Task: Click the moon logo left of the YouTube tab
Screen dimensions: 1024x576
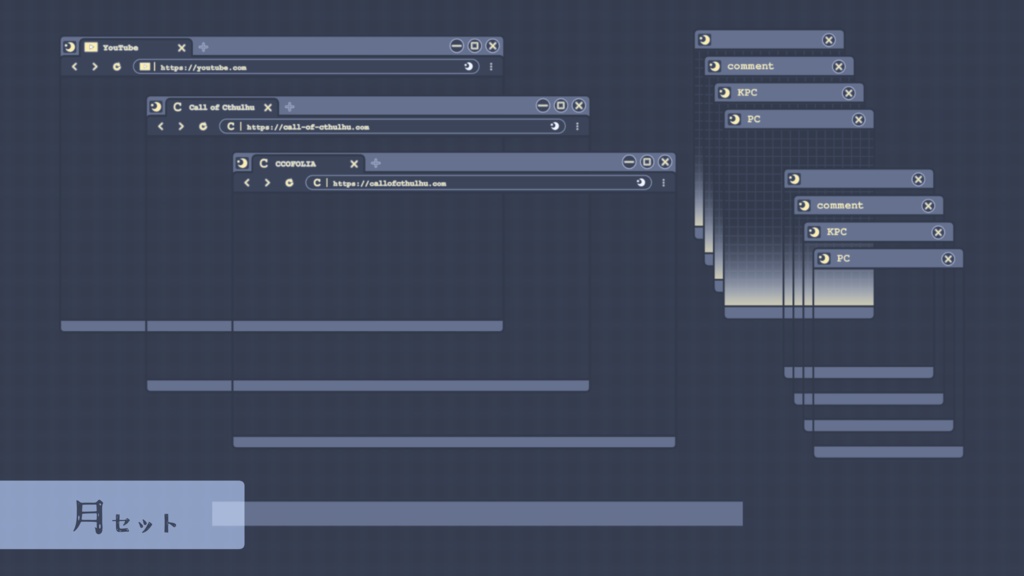Action: tap(69, 47)
